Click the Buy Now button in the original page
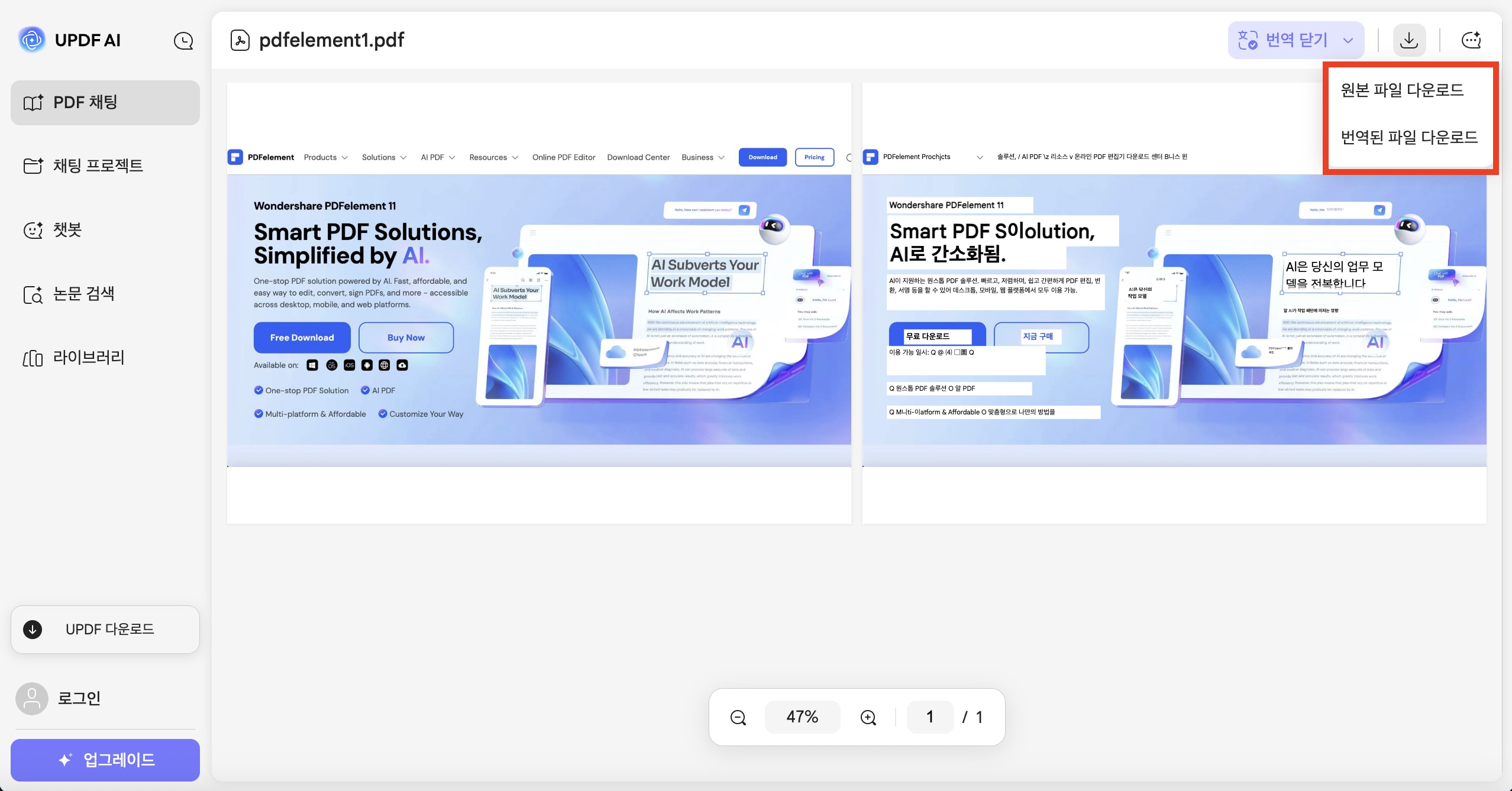Screen dimensions: 1512x791 tap(406, 338)
